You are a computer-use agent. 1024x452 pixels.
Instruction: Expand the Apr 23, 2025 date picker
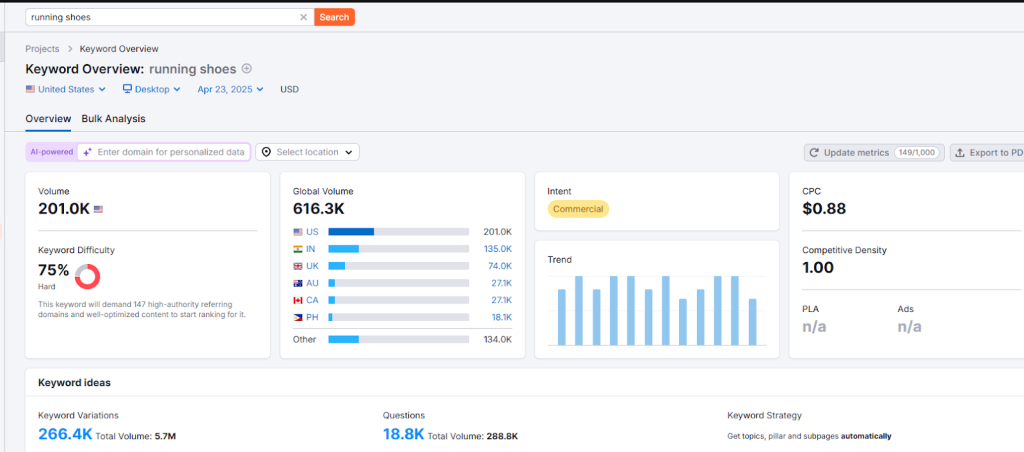(x=230, y=89)
